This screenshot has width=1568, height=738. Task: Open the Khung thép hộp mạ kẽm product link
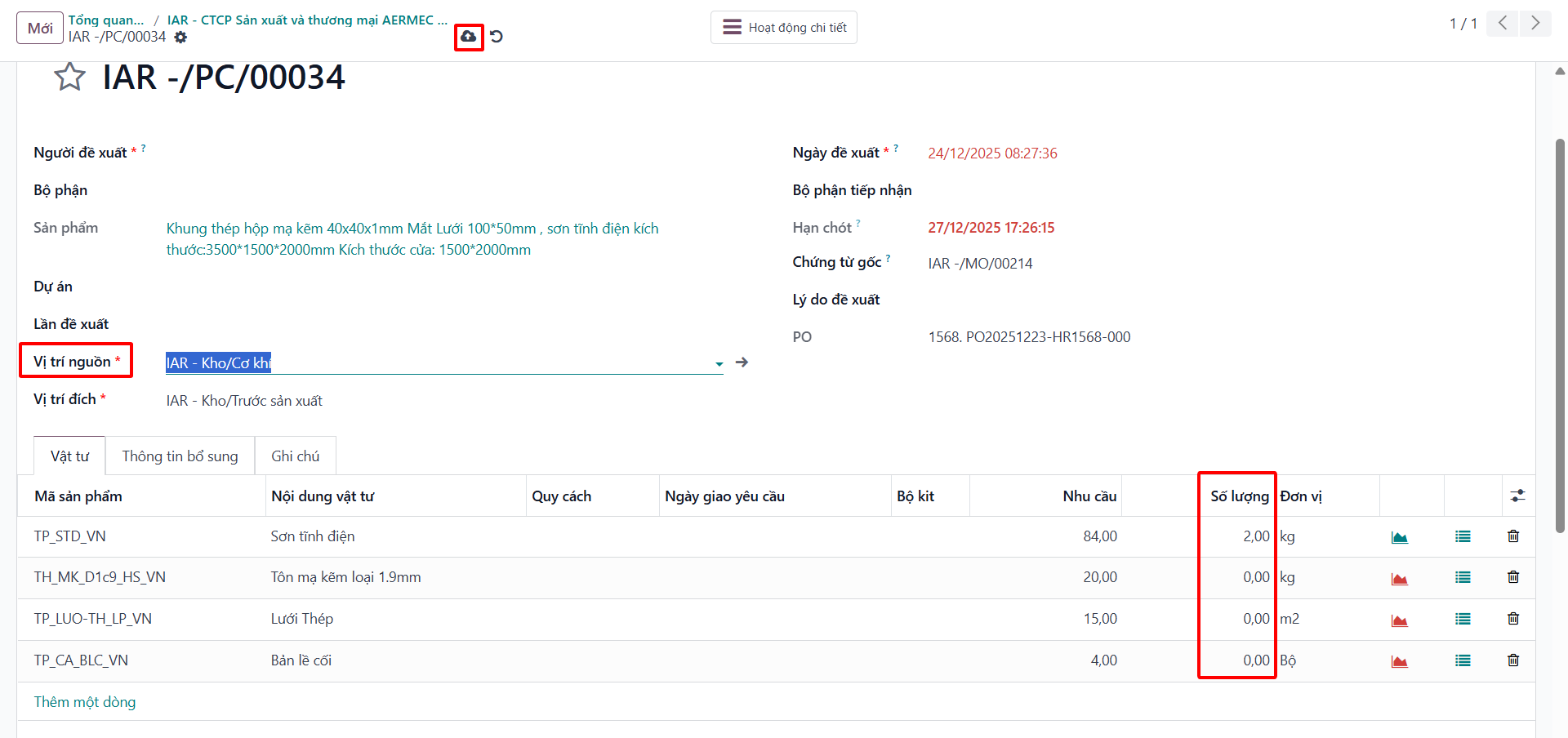click(x=412, y=239)
